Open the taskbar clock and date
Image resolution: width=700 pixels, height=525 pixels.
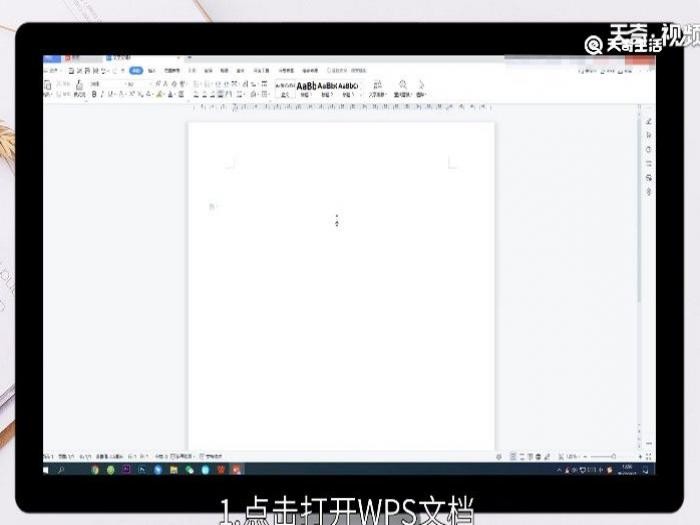click(627, 470)
